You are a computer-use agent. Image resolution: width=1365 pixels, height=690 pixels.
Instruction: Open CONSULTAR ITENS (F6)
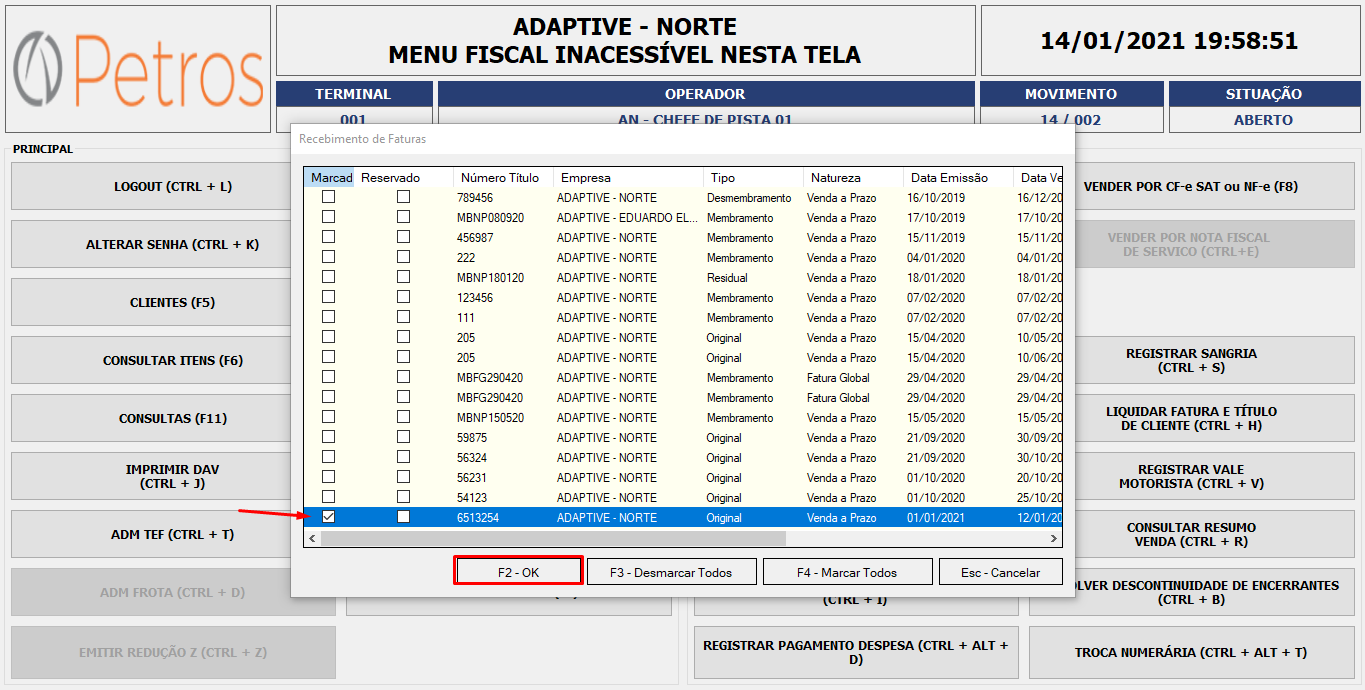coord(150,361)
